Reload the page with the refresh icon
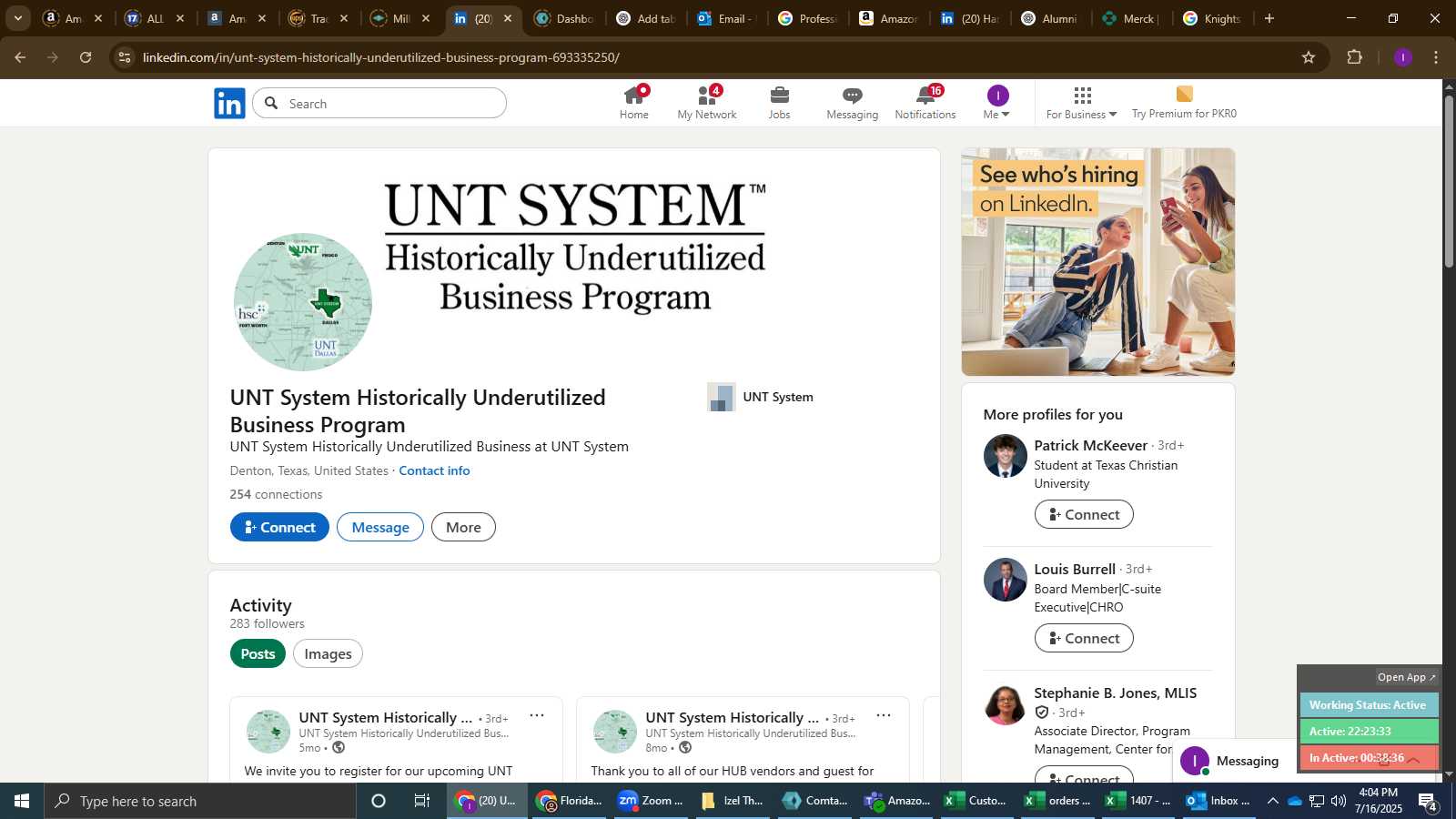 coord(86,57)
